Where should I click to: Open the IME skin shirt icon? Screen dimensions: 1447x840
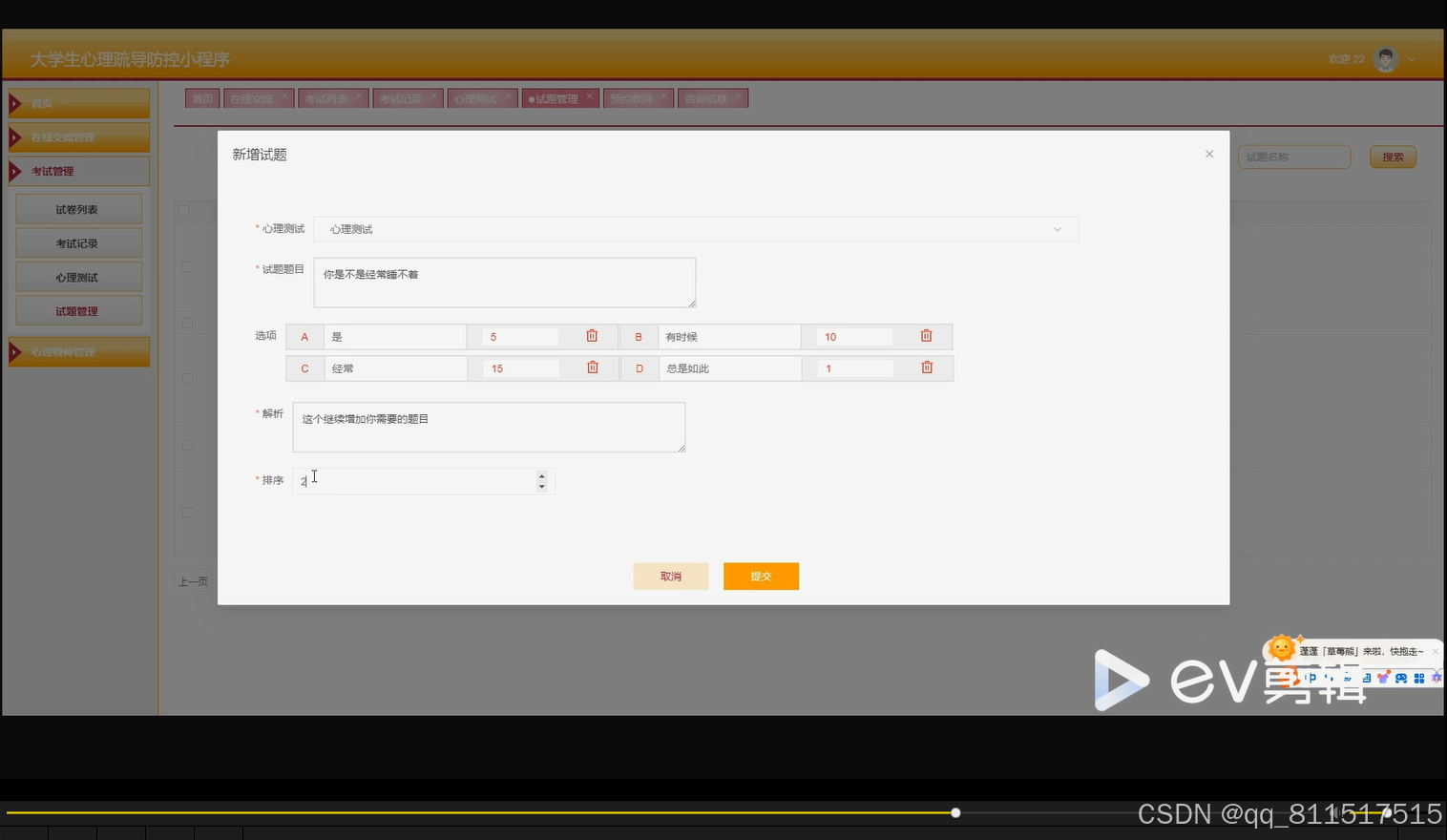(x=1383, y=678)
